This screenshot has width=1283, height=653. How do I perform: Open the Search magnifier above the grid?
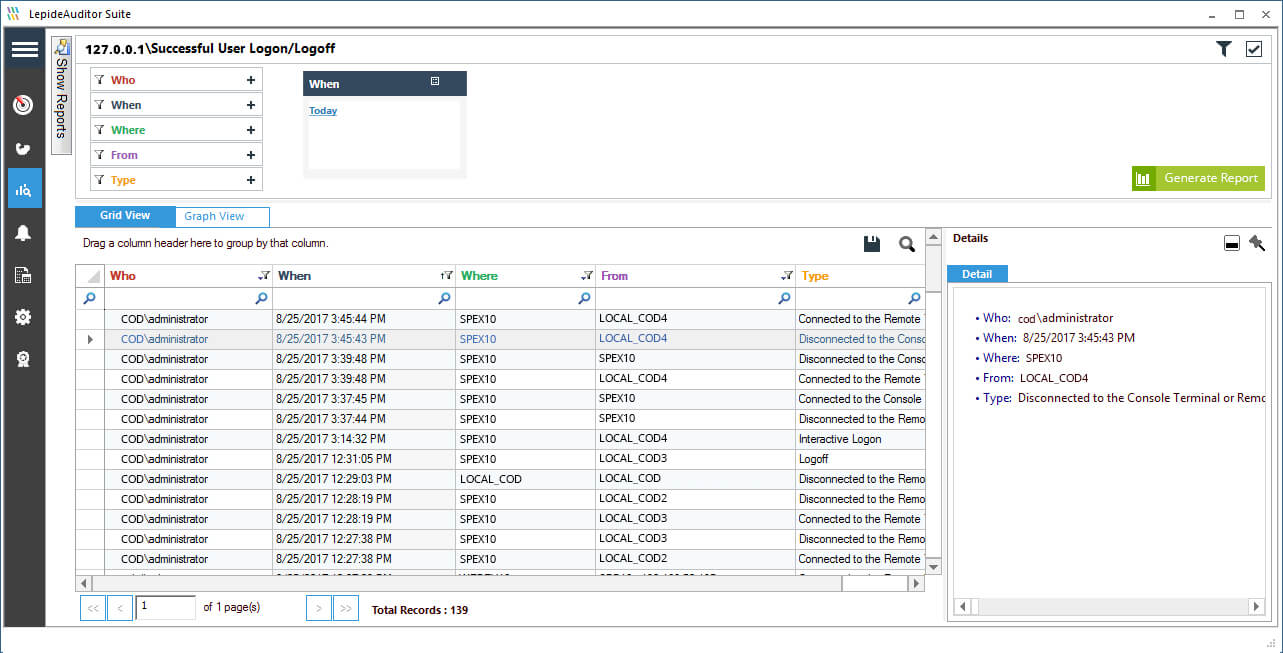[905, 242]
